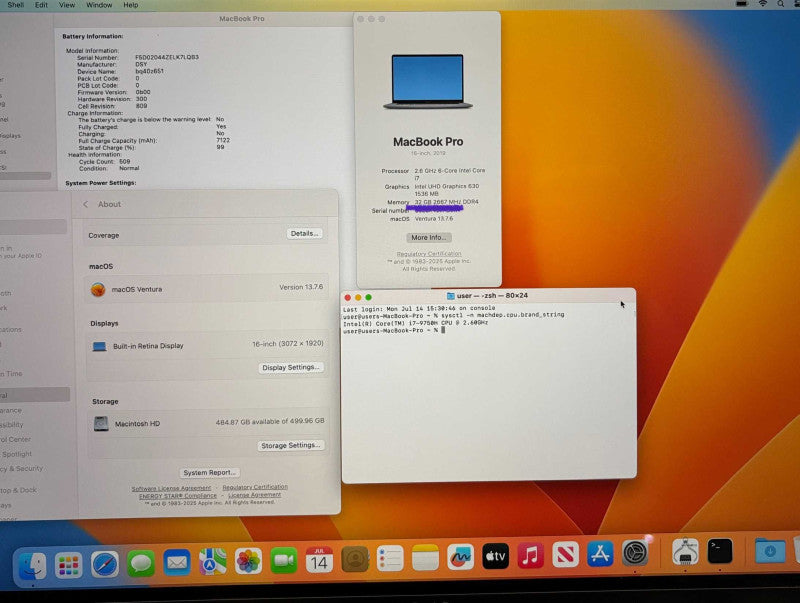The image size is (800, 603).
Task: Open Regulatory Certification link in About This Mac
Action: click(x=429, y=254)
